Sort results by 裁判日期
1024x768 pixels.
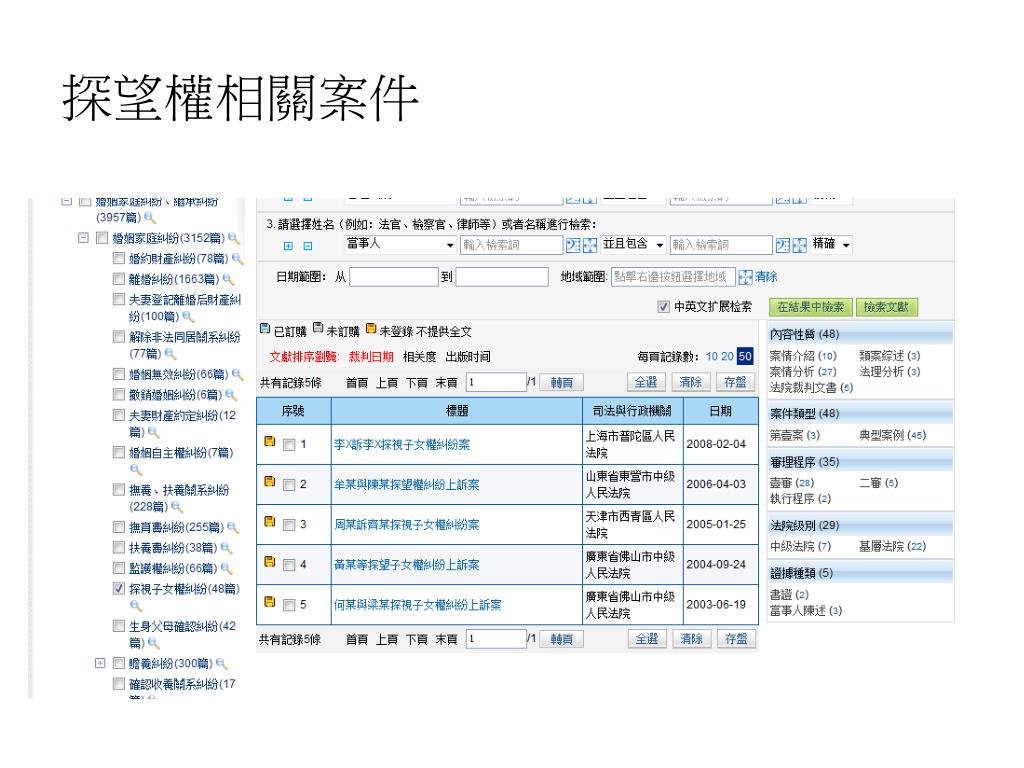[371, 357]
